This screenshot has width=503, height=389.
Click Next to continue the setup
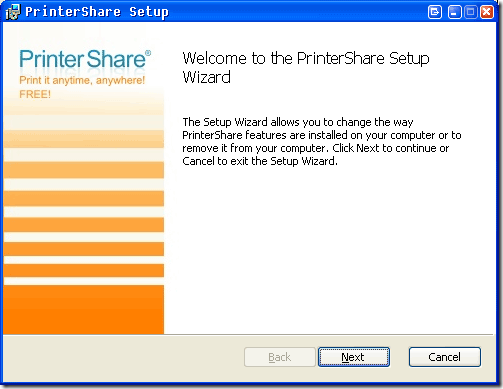354,357
